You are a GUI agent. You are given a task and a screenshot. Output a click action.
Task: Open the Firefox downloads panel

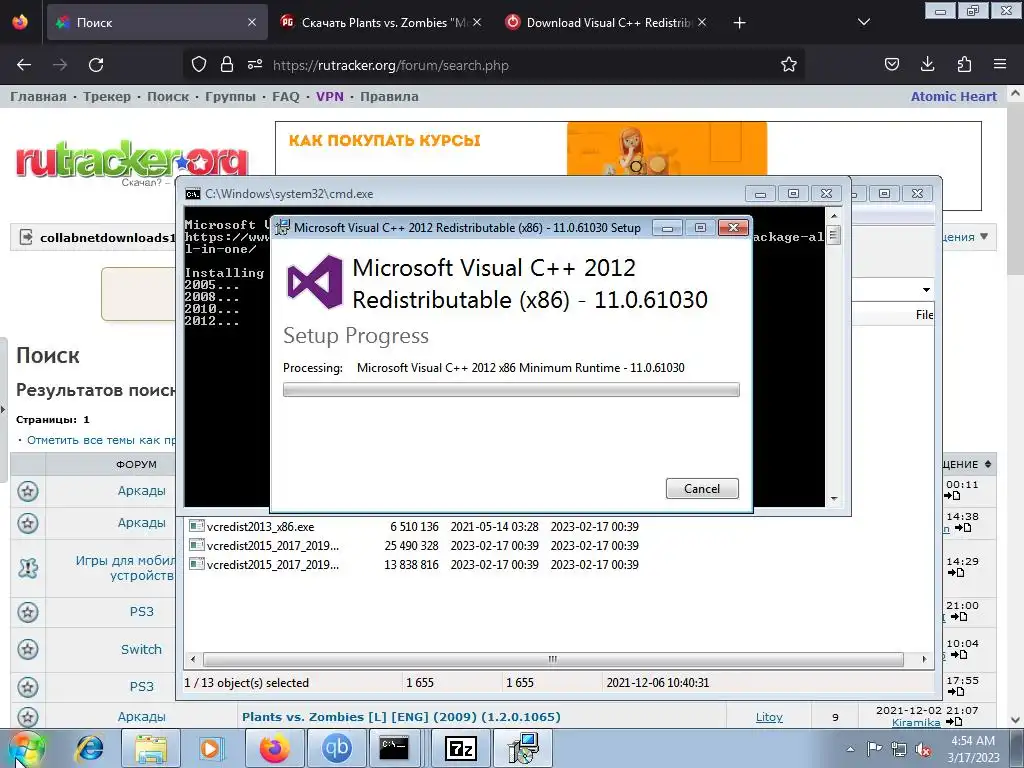pyautogui.click(x=927, y=65)
